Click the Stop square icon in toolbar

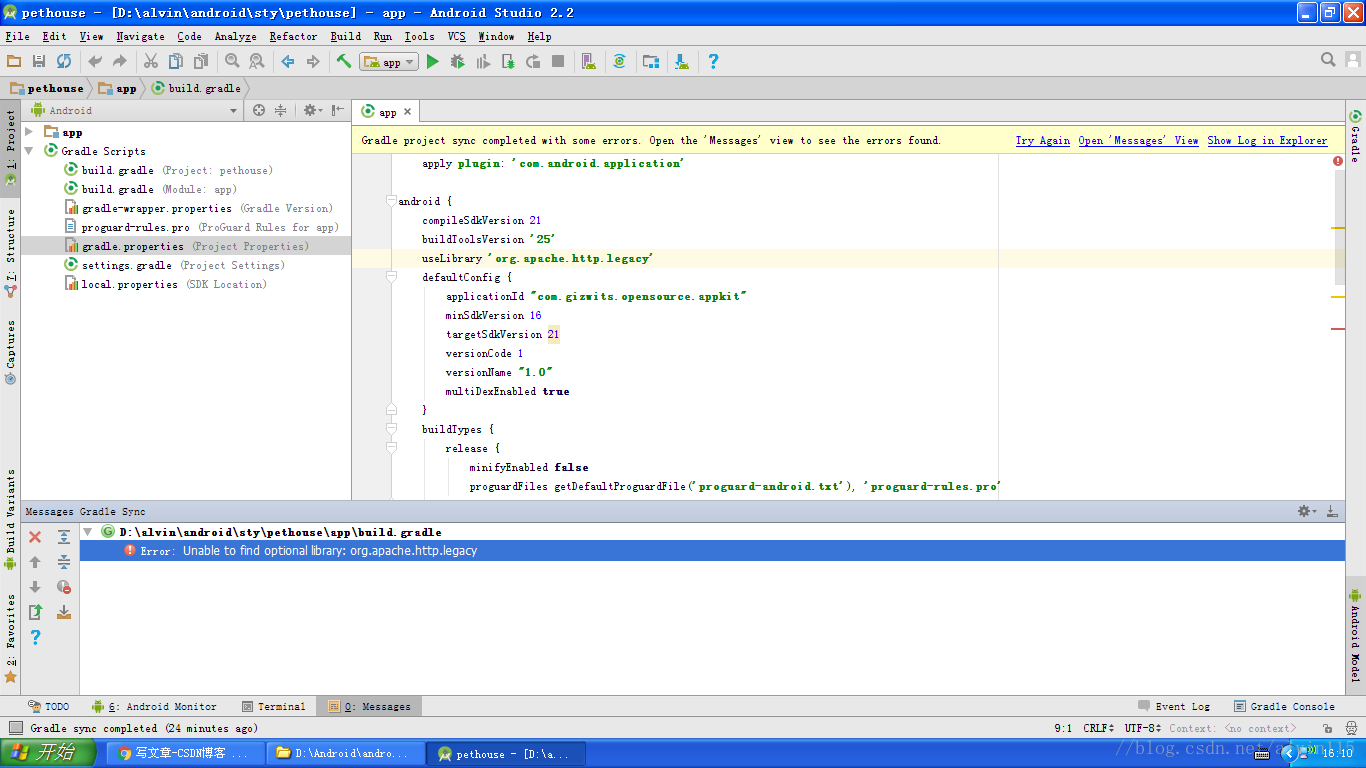[x=558, y=61]
